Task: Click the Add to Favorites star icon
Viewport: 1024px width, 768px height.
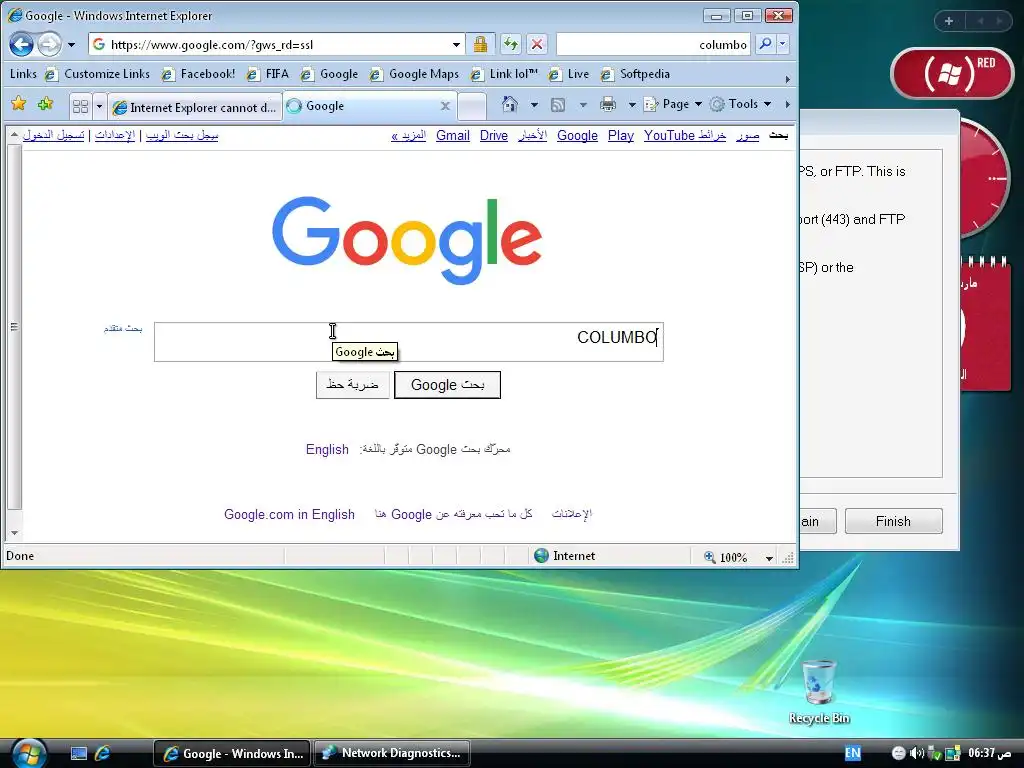Action: 46,104
